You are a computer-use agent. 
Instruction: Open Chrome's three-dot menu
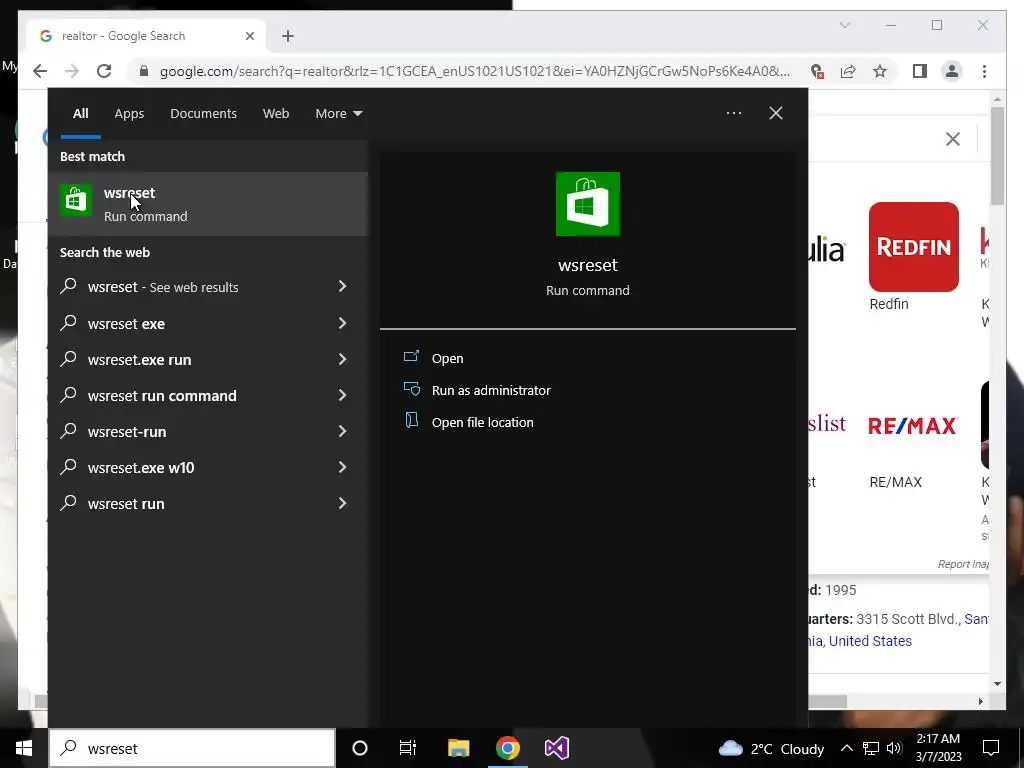[x=984, y=71]
